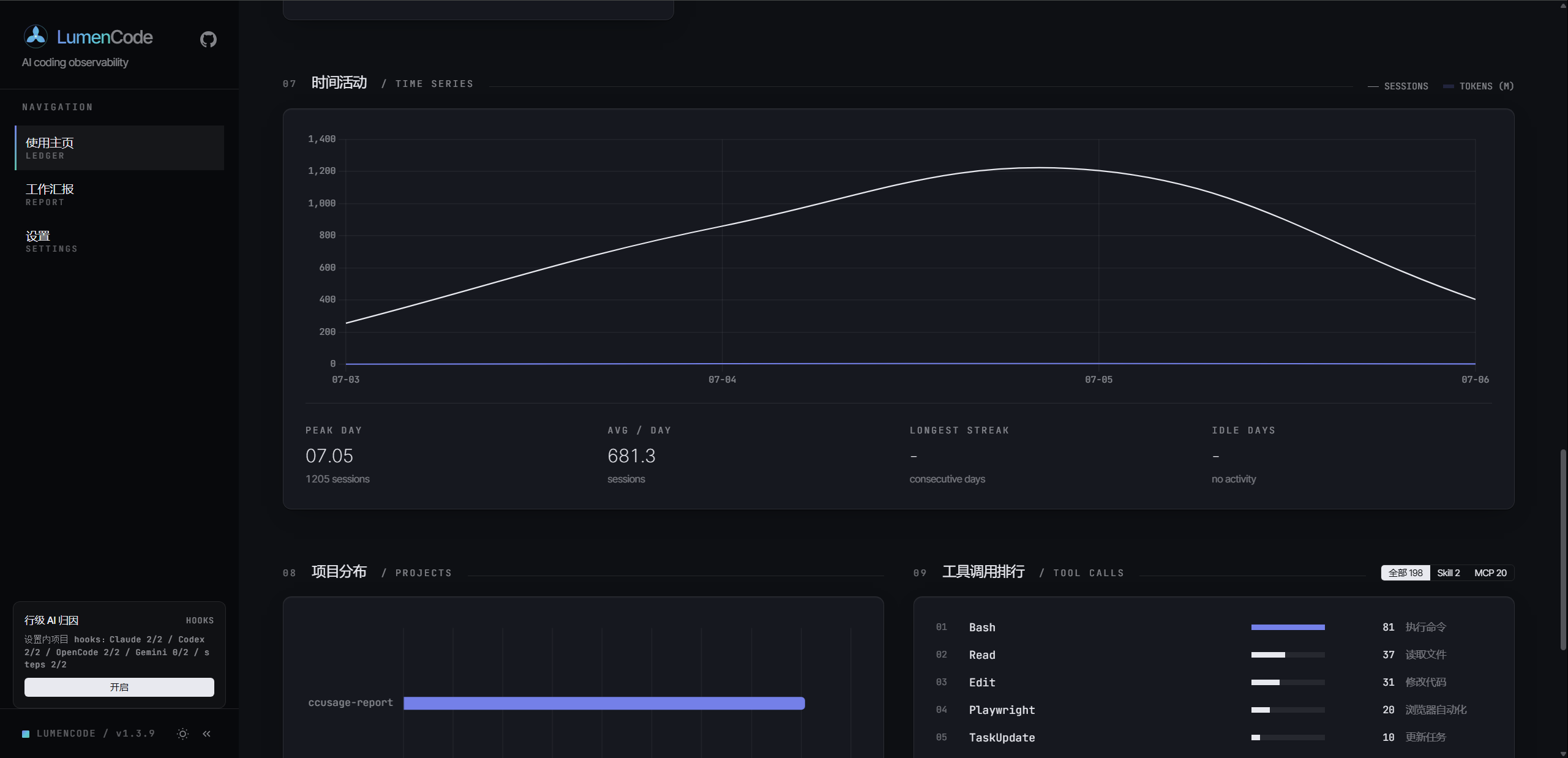Click the 1205 sessions text
Screen dimensions: 1568x758
pos(337,479)
